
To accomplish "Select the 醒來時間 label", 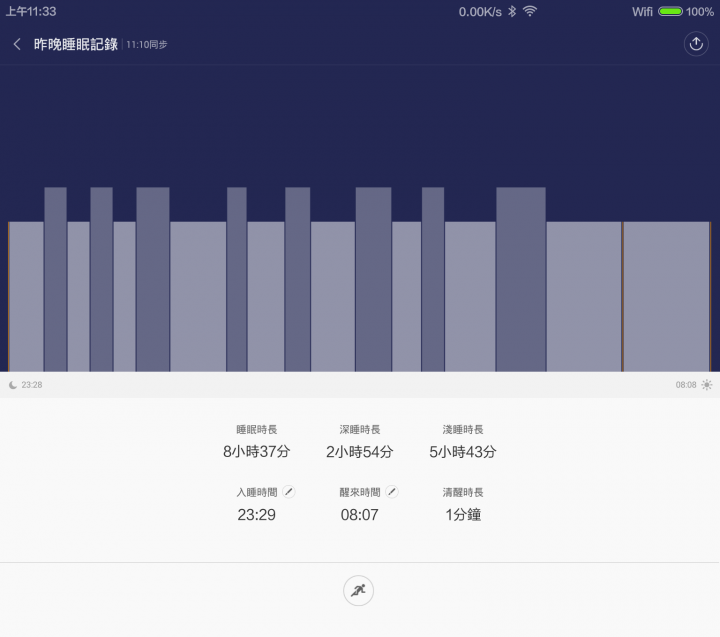I will click(x=360, y=492).
